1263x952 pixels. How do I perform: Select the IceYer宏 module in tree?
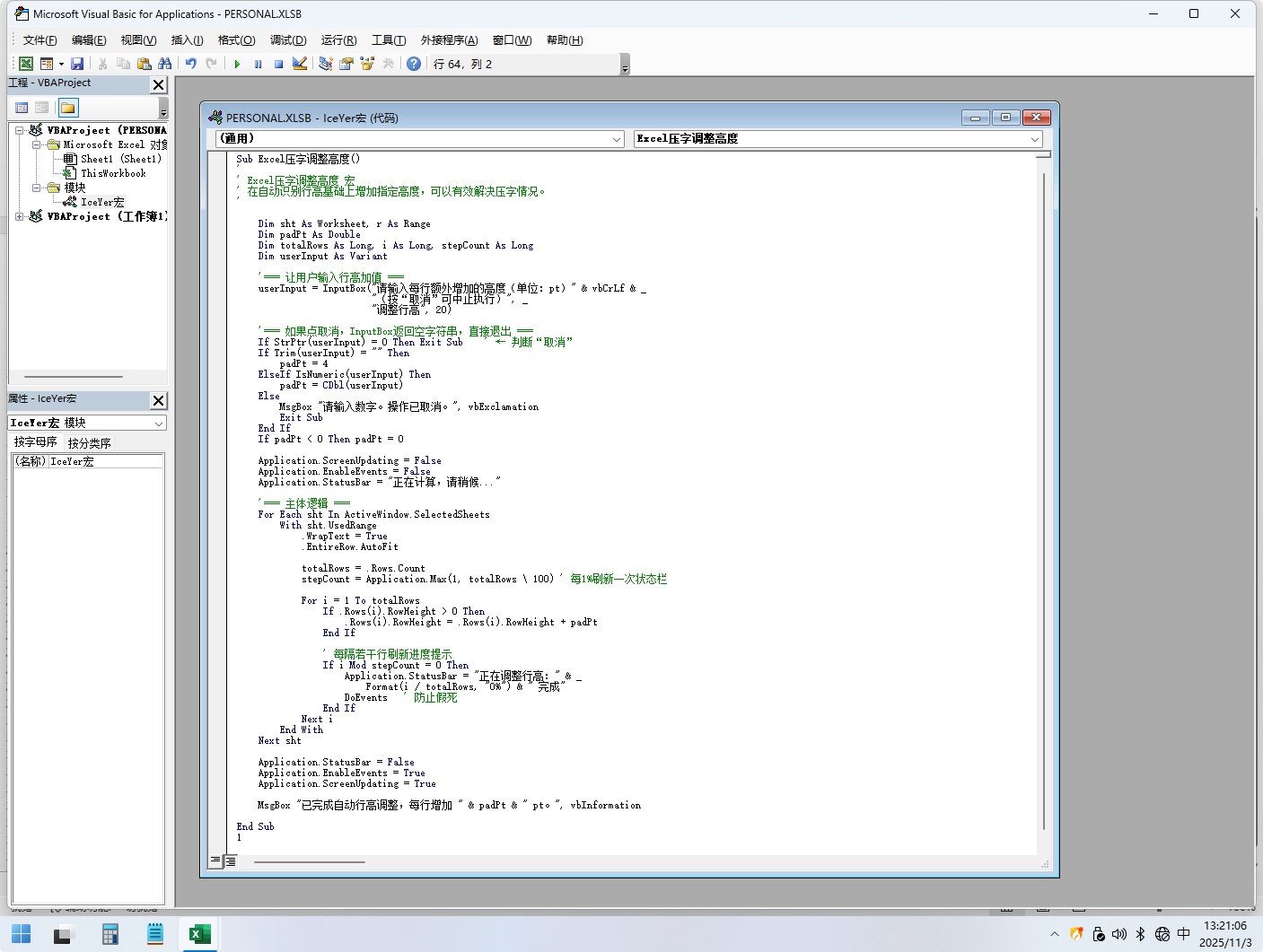(102, 202)
